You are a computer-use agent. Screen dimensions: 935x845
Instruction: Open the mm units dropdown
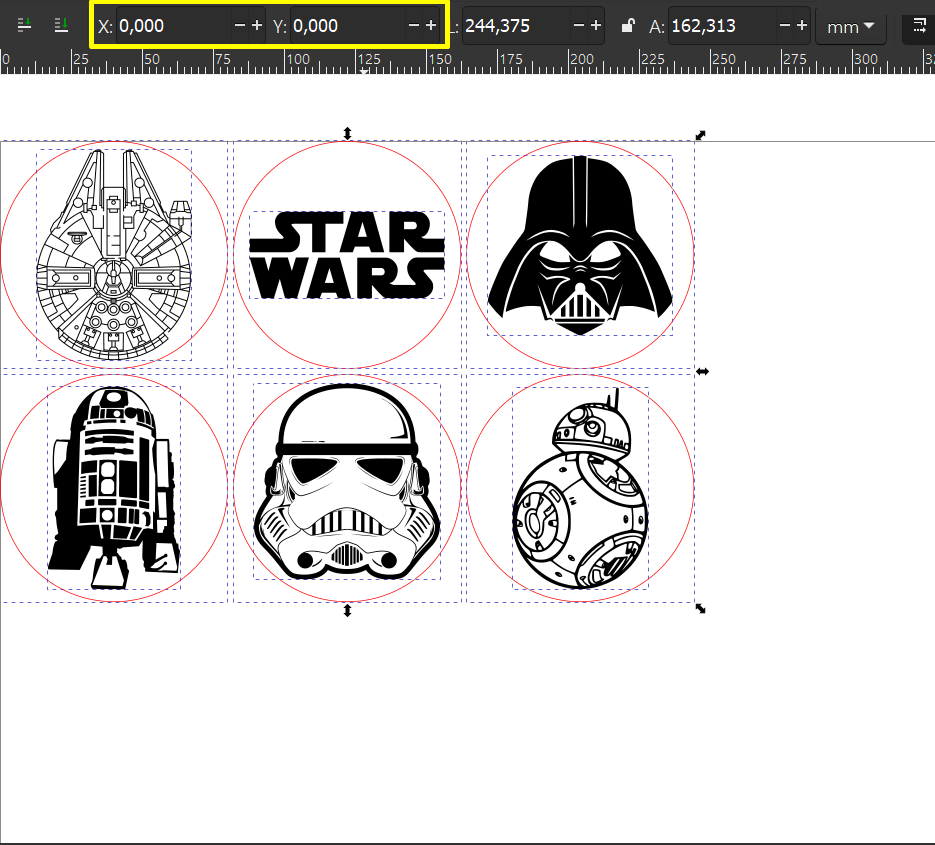tap(850, 26)
